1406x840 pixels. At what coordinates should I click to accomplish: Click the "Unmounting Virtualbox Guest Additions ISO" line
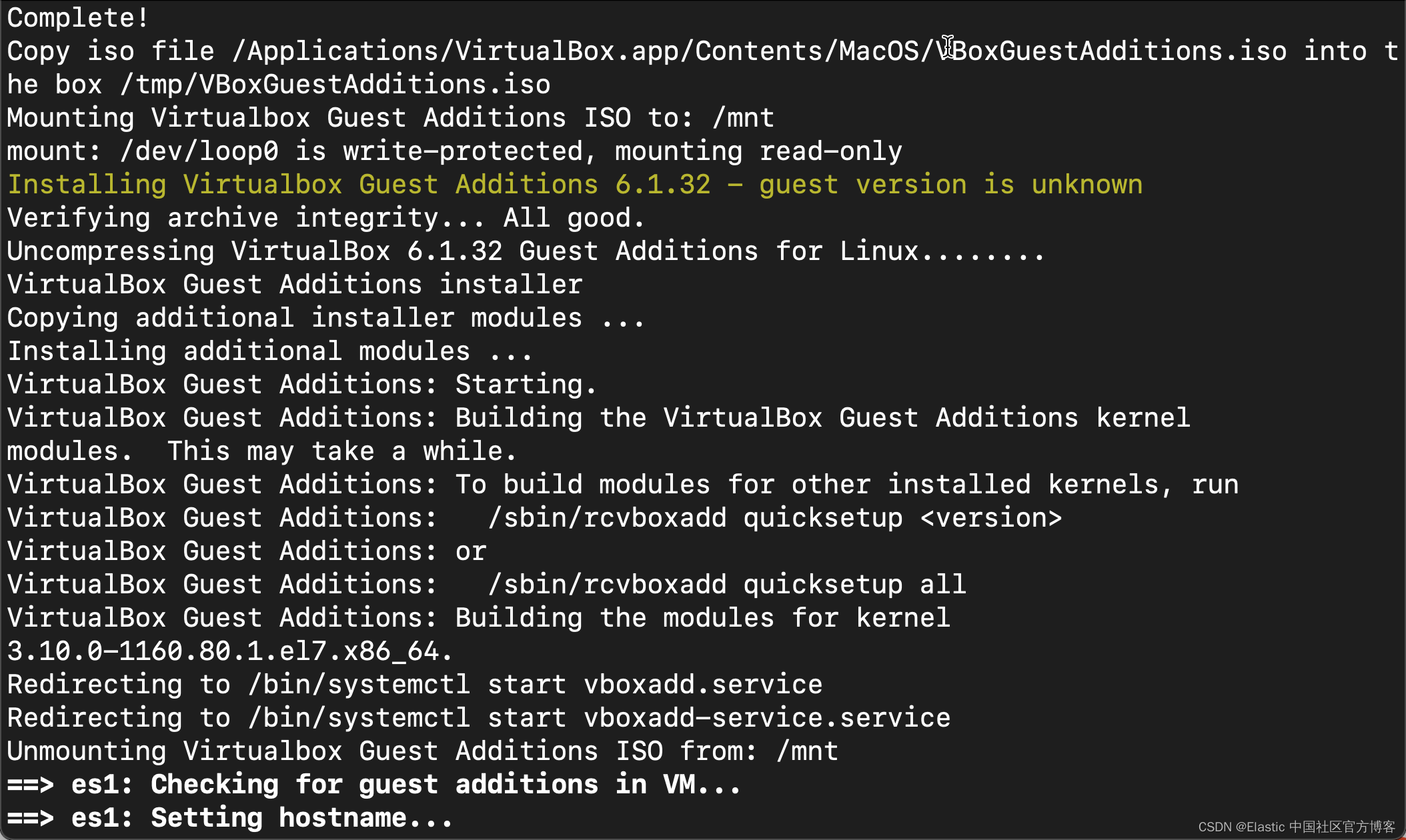pos(422,751)
